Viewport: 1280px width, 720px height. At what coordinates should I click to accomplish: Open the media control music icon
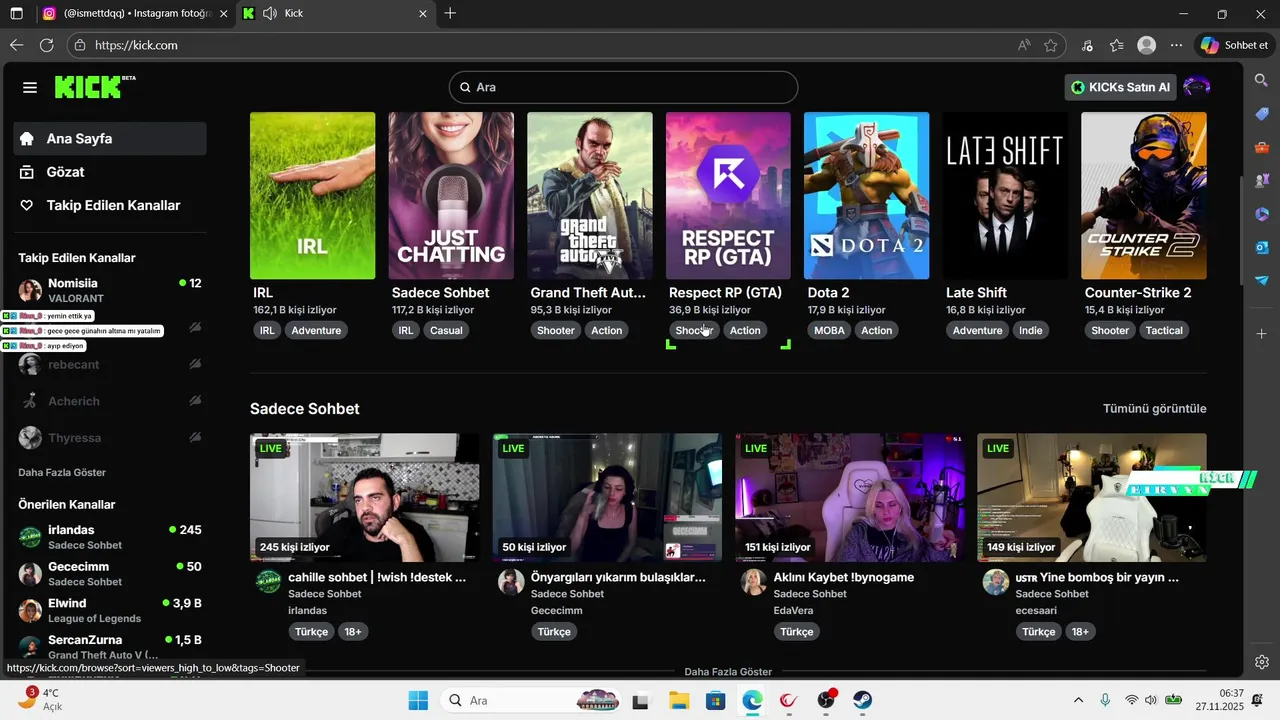(x=1087, y=45)
